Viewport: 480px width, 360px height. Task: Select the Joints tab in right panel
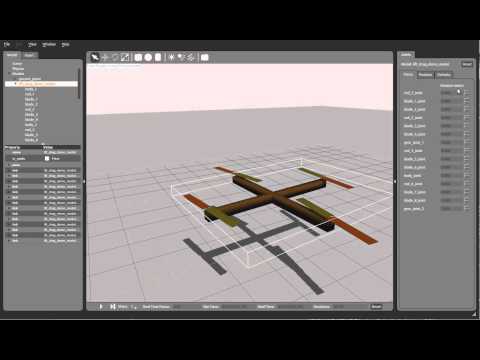coord(406,54)
